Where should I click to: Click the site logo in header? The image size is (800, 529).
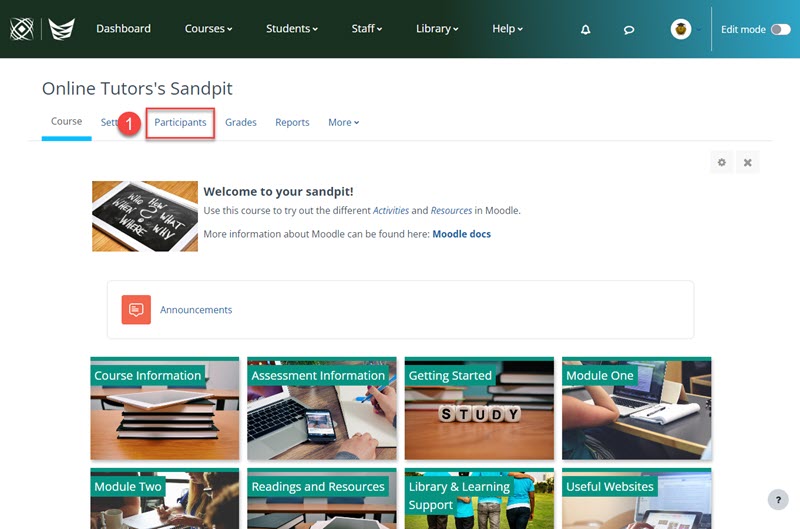(x=22, y=29)
